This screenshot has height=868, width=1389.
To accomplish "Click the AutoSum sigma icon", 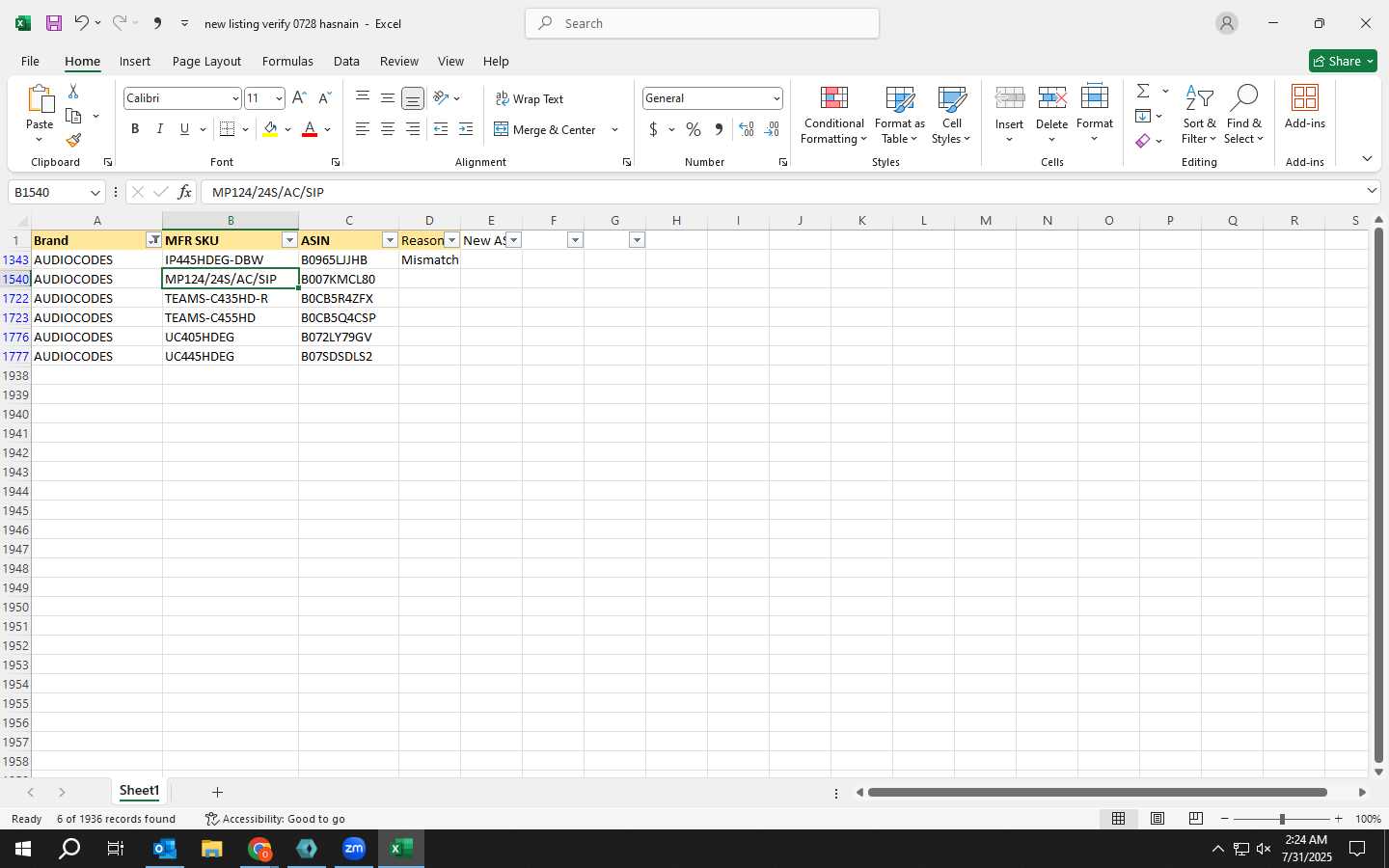I will point(1143,91).
